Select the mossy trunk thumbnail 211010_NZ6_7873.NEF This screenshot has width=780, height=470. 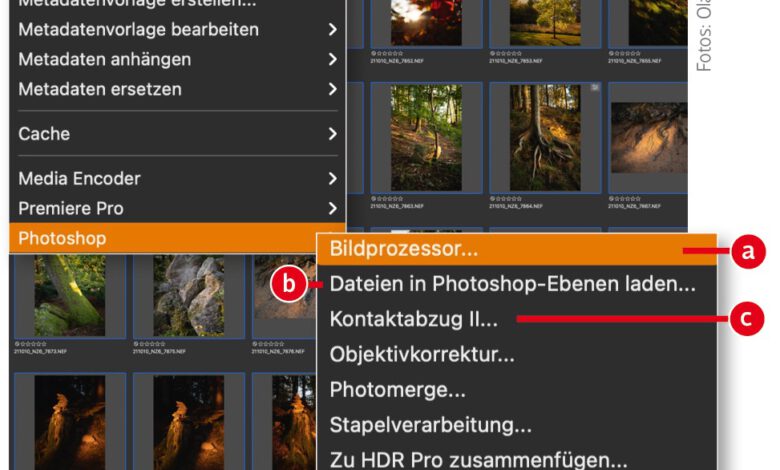pos(70,296)
